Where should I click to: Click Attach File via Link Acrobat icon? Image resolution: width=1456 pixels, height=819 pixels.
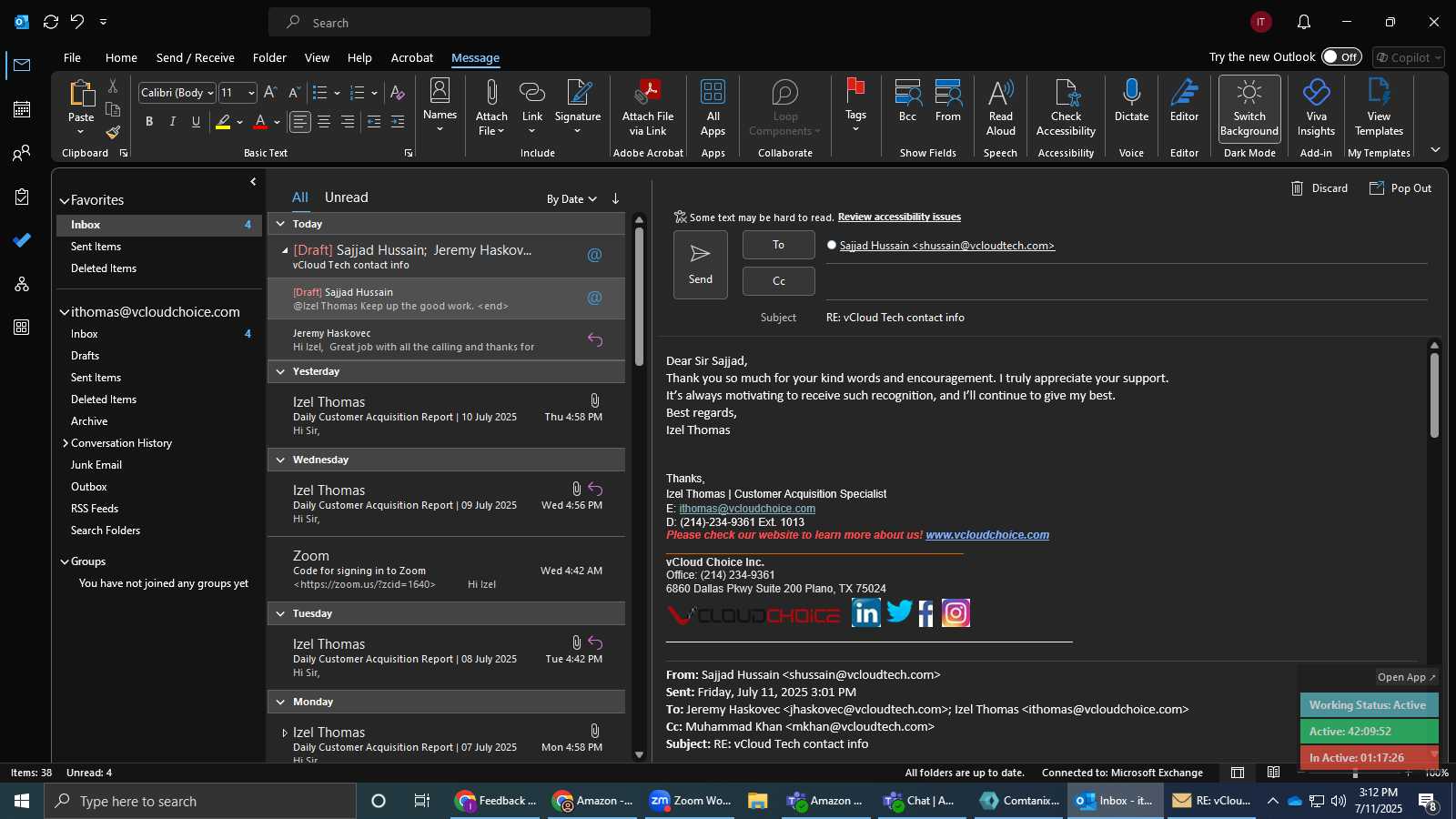pyautogui.click(x=648, y=94)
